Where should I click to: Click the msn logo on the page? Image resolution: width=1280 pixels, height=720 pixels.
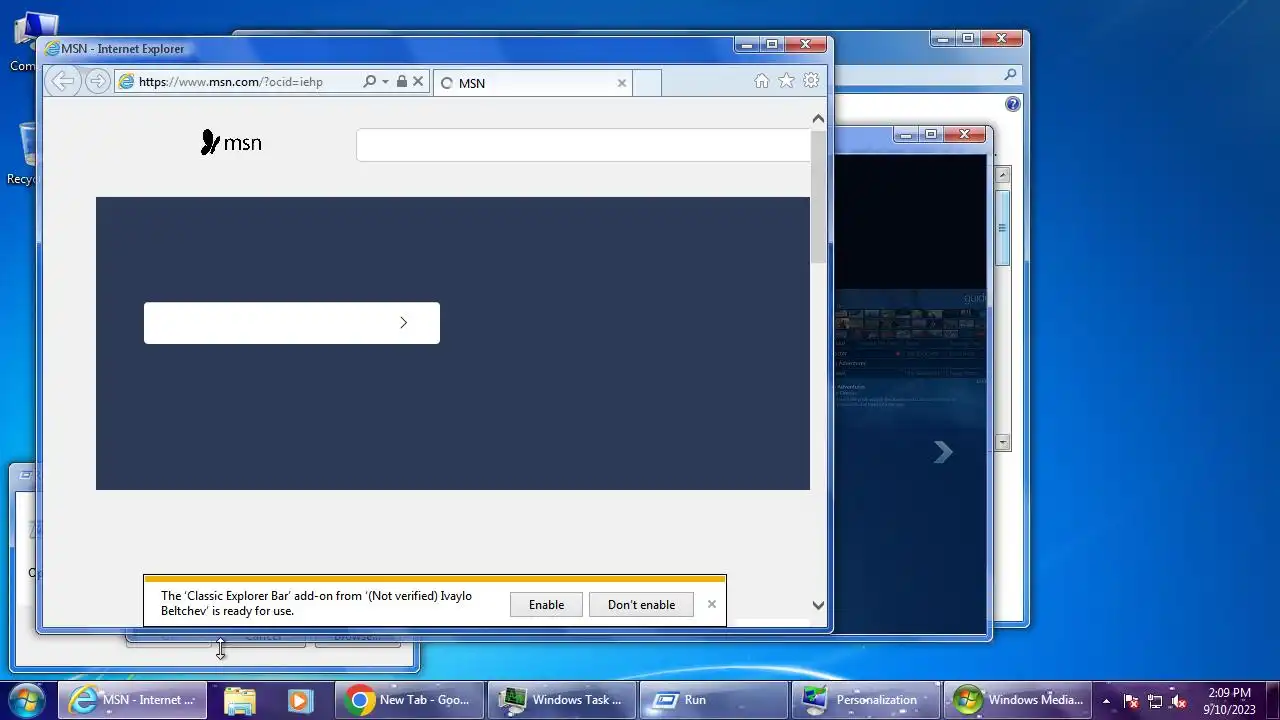click(231, 143)
